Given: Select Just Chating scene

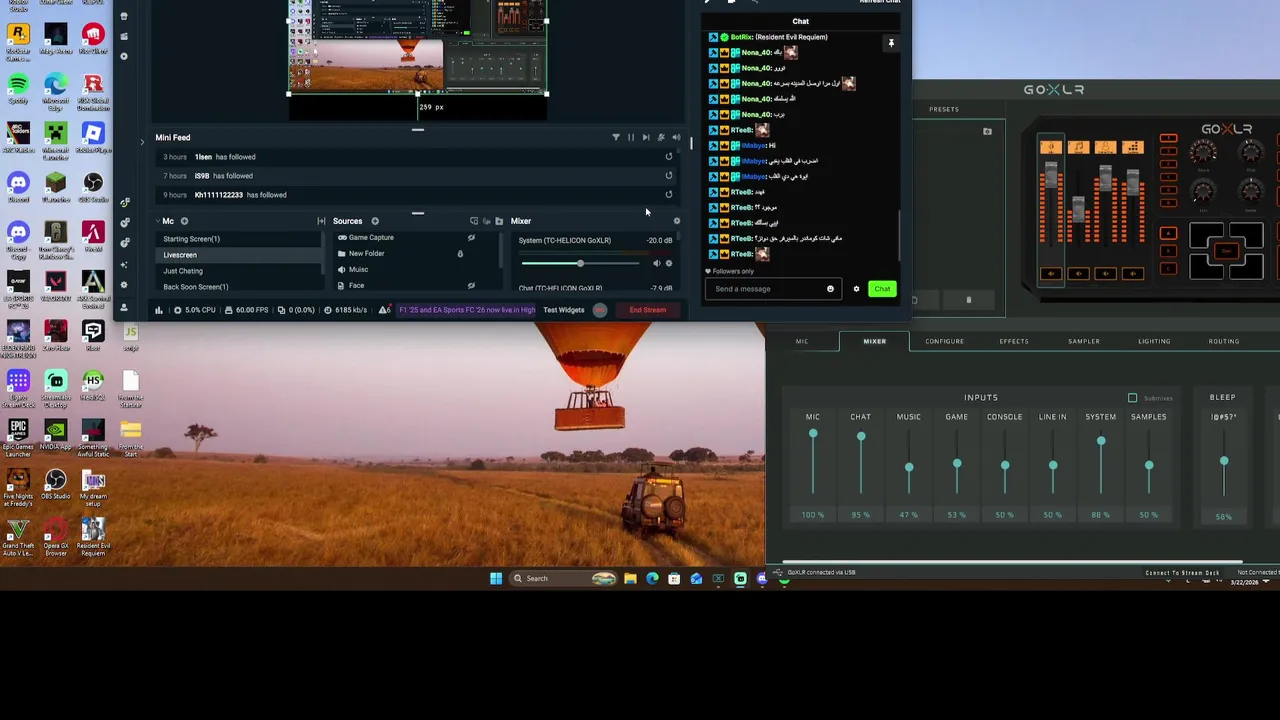Looking at the screenshot, I should click(240, 271).
